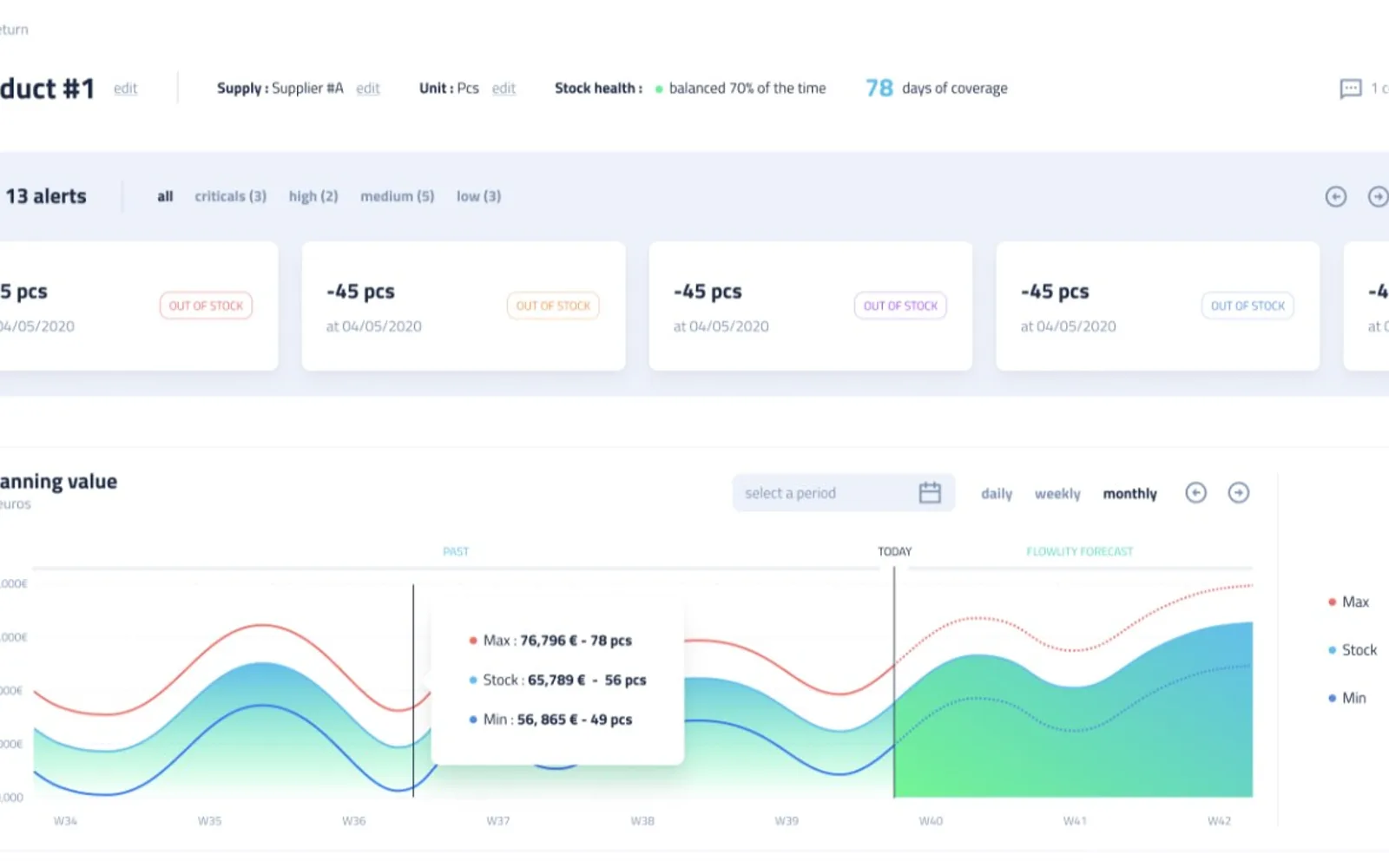Click the 'select a period' field
The height and width of the screenshot is (868, 1389).
844,493
